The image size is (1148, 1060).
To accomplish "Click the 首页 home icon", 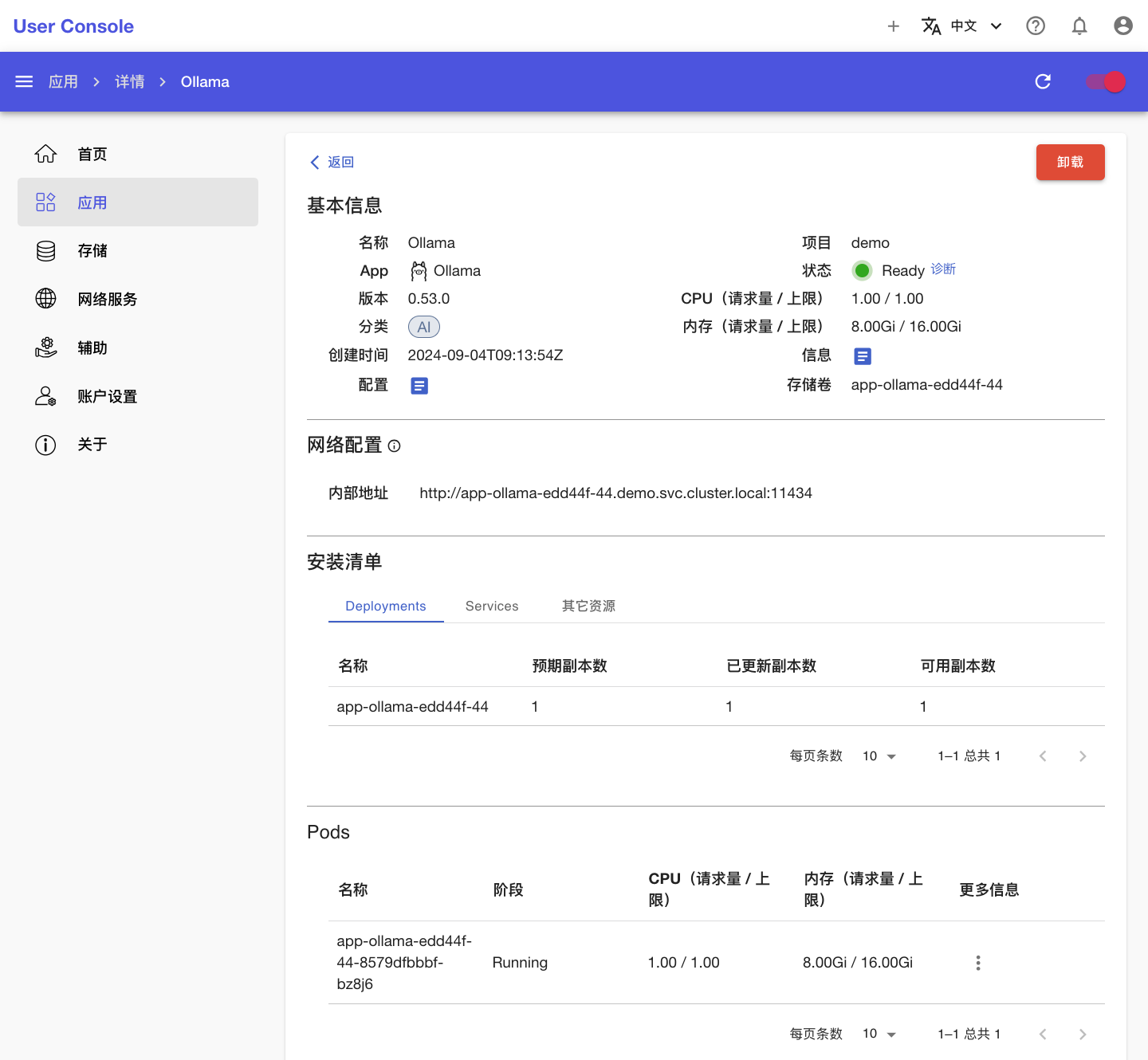I will (x=45, y=154).
